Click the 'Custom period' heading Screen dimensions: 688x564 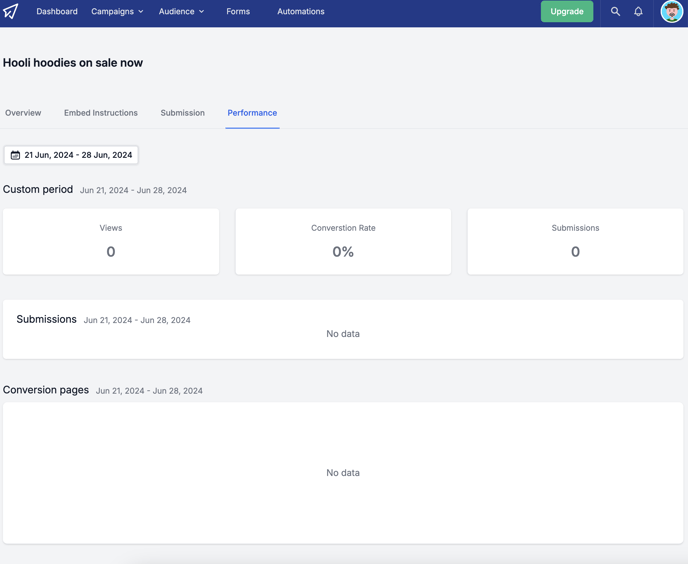38,189
